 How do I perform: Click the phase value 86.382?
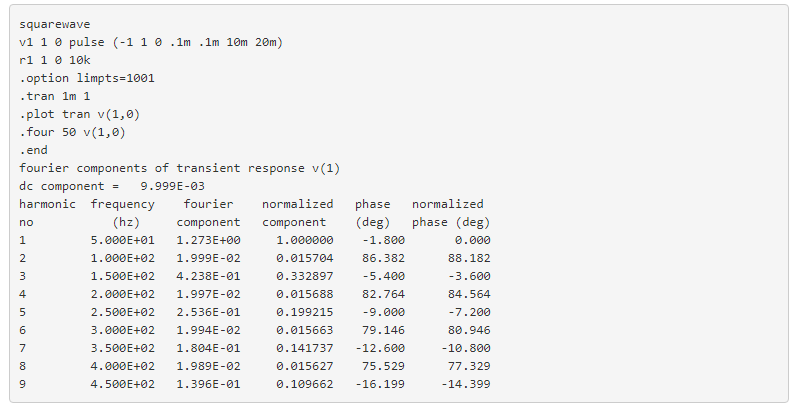369,258
